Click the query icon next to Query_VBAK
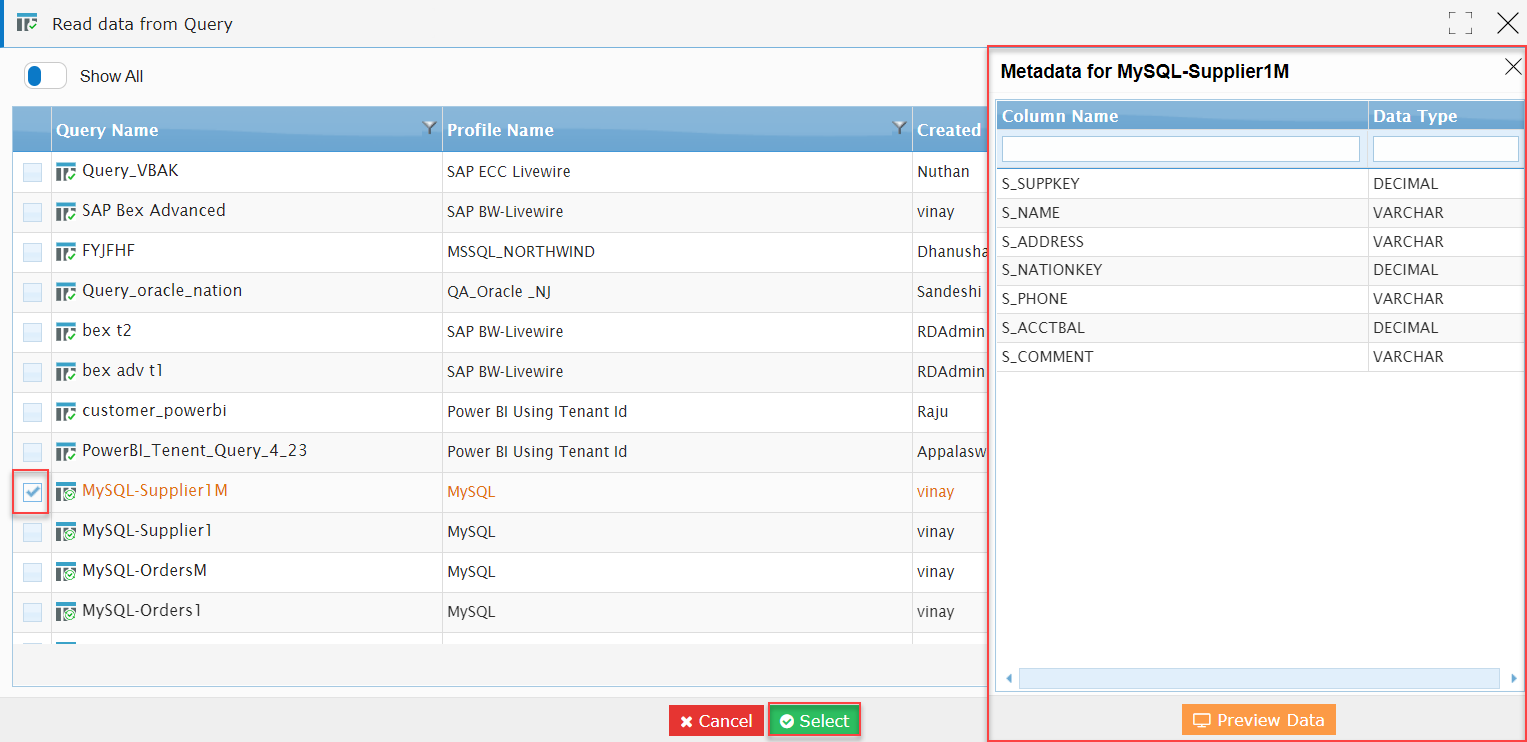 (x=66, y=172)
